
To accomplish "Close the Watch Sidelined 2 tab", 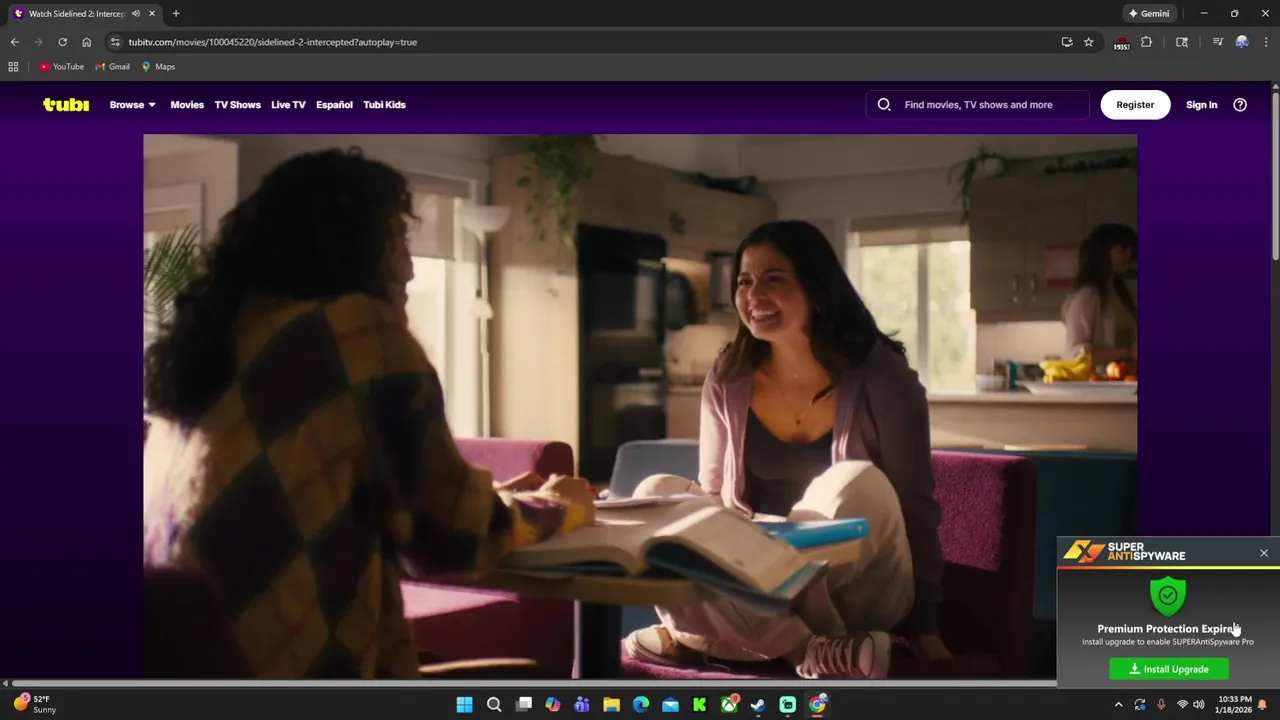I will 152,13.
